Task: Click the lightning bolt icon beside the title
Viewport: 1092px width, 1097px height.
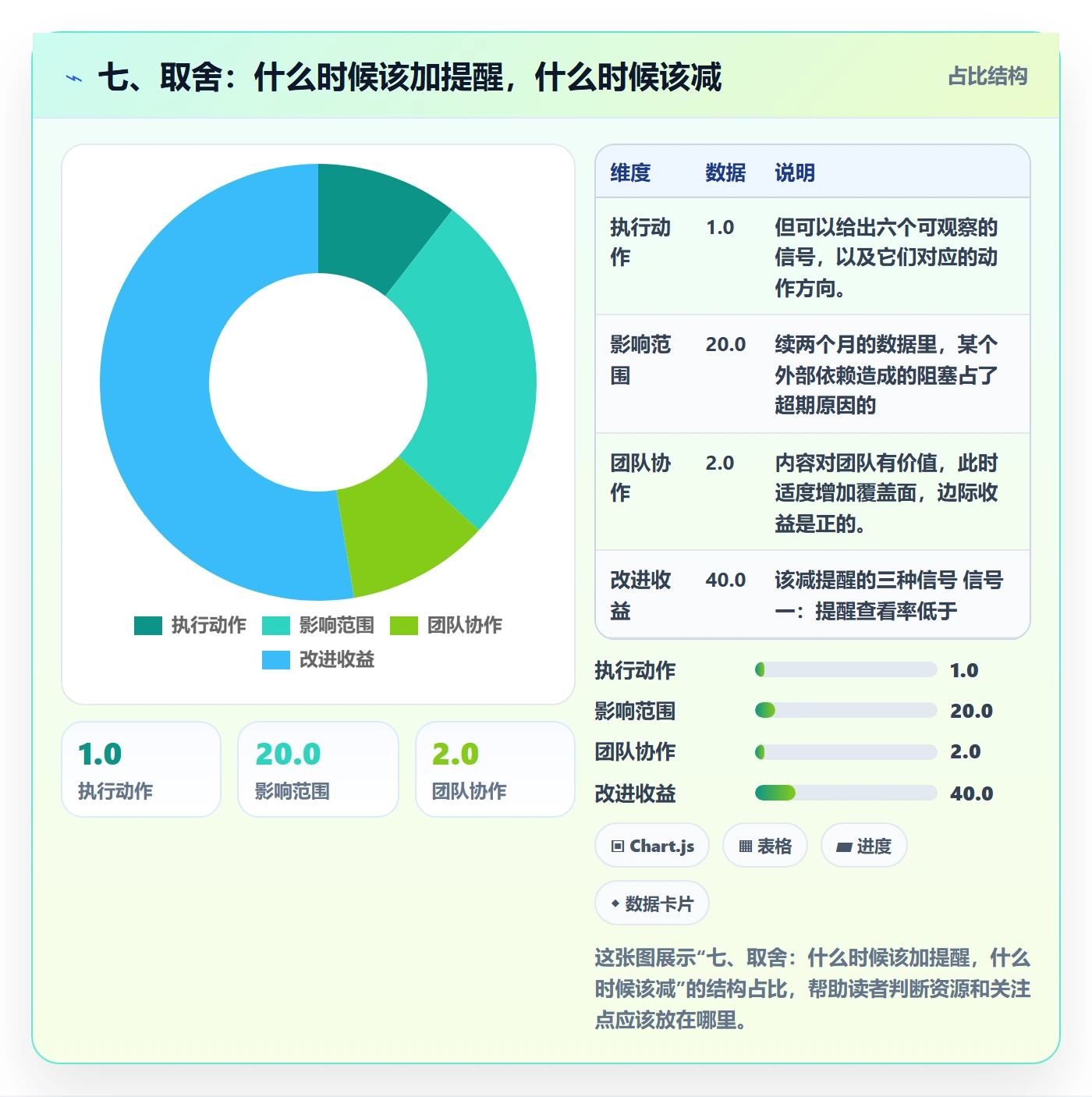Action: tap(74, 78)
